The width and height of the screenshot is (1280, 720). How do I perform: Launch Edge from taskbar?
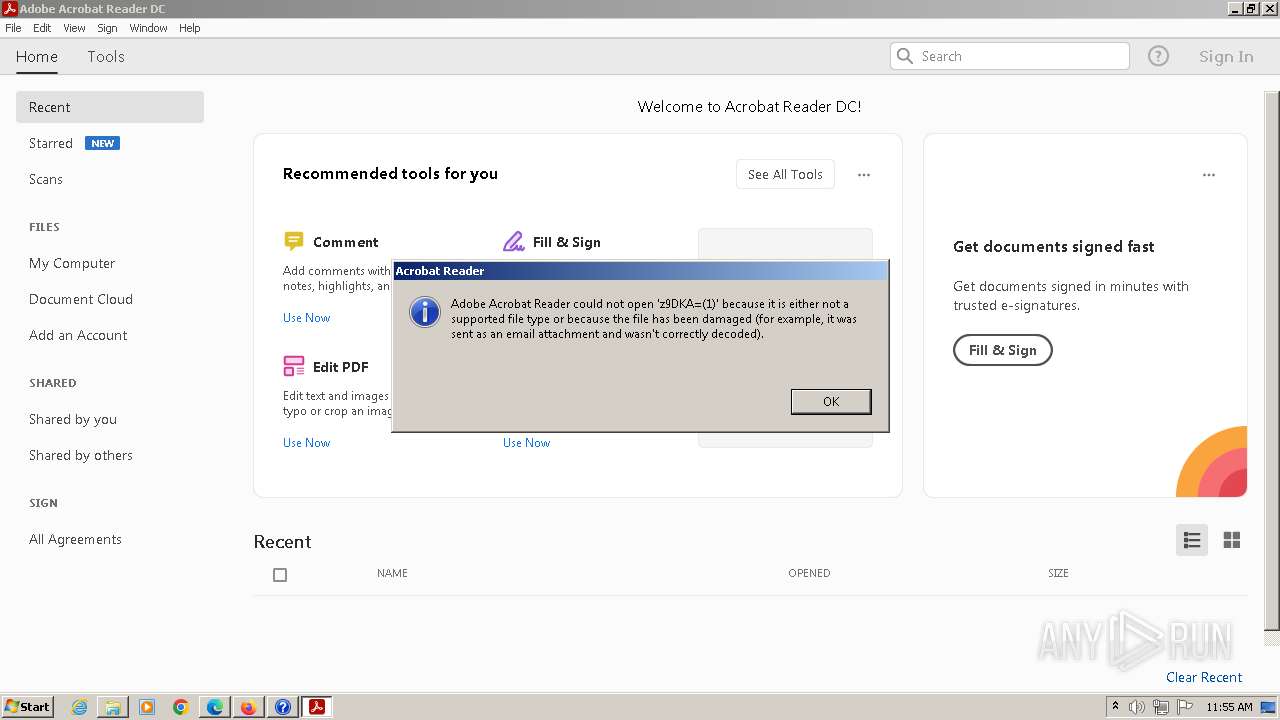[215, 707]
